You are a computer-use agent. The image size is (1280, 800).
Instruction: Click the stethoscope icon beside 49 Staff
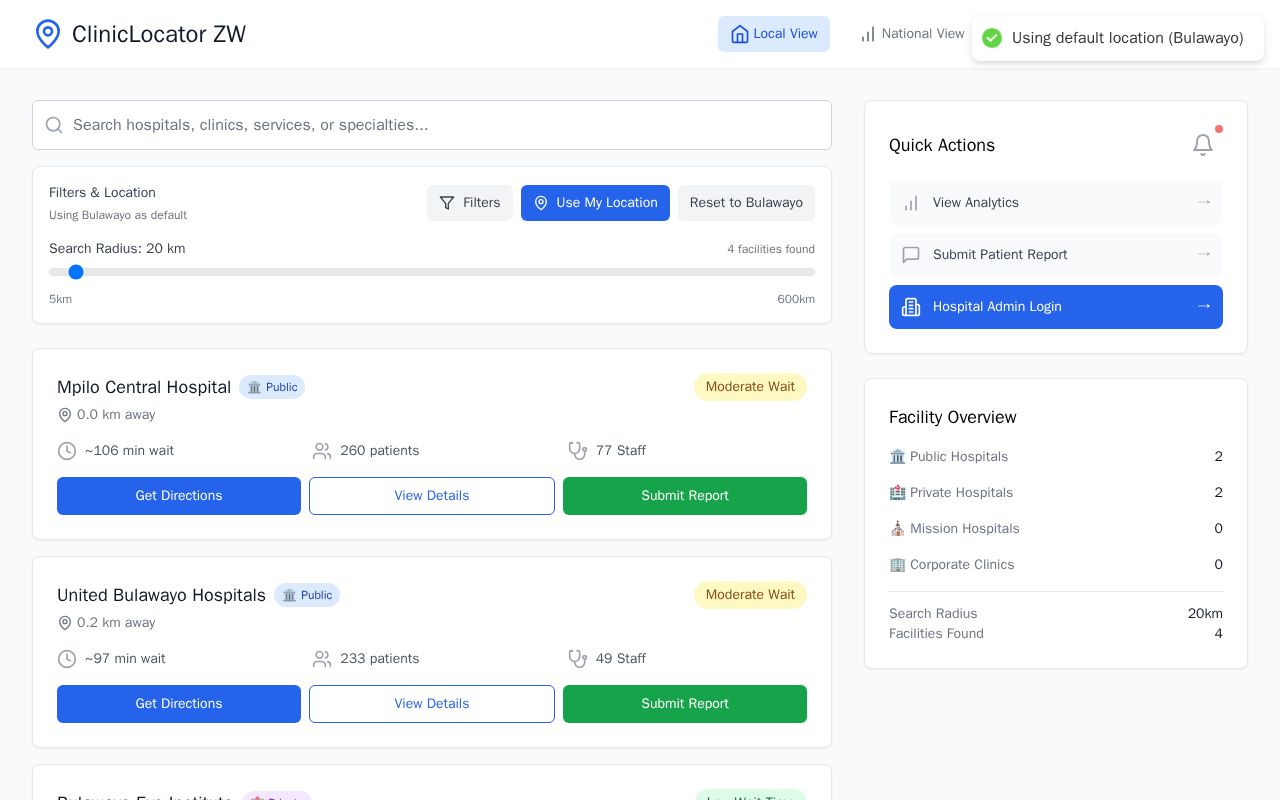578,659
